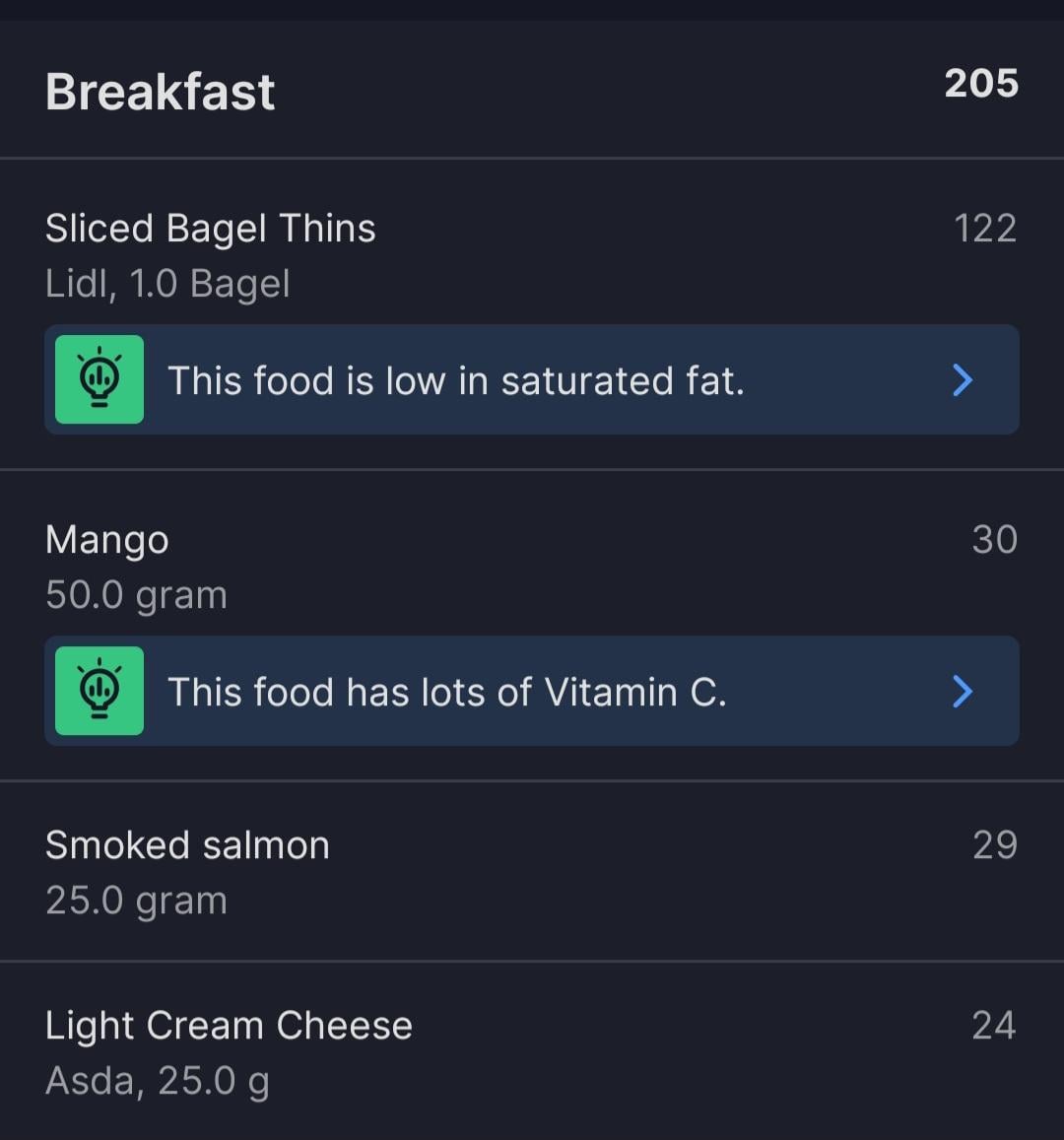Edit the salmon 25.0 gram amount
Screen dimensions: 1064x1140
(x=136, y=900)
